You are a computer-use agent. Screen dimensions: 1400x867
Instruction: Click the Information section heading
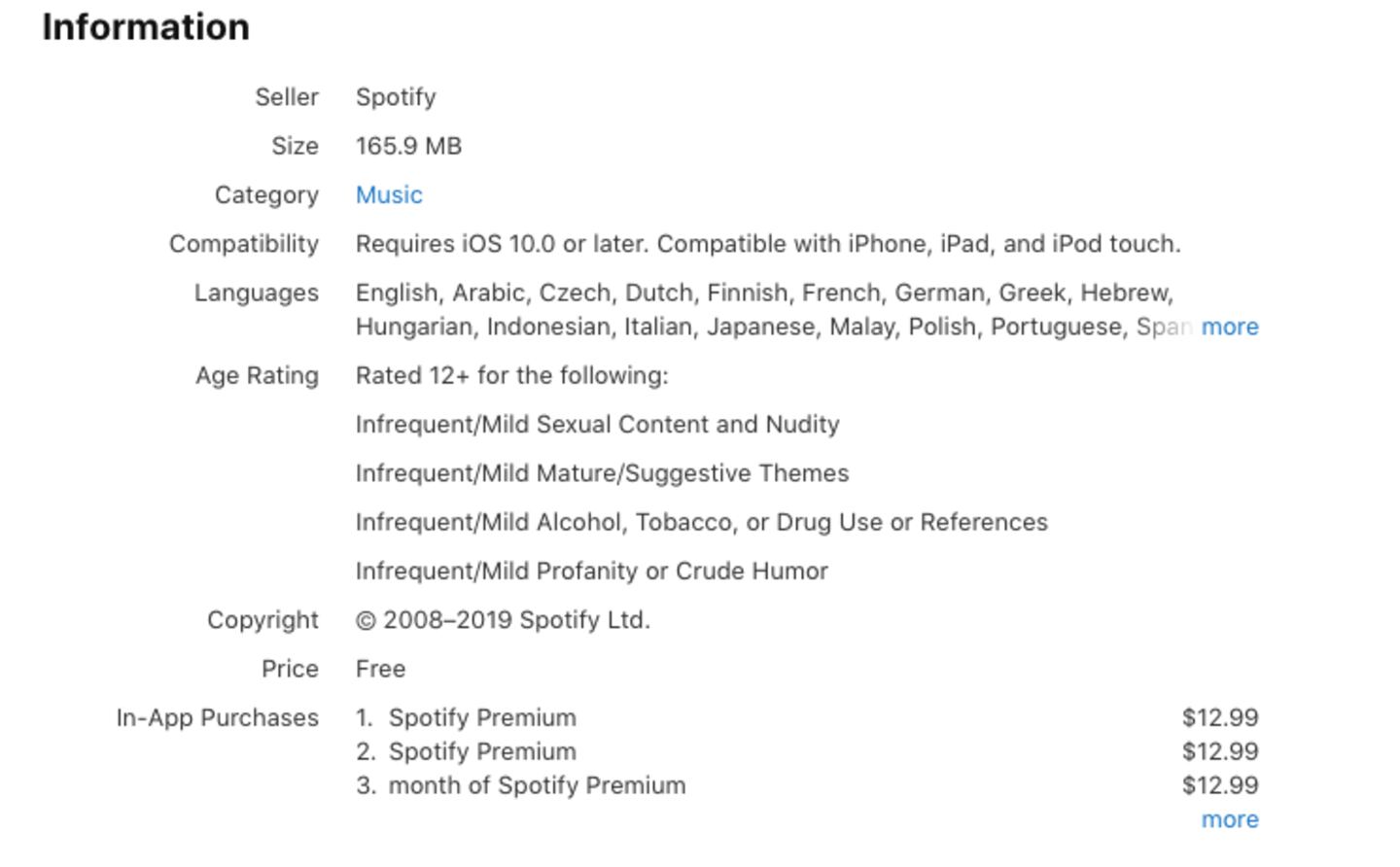[x=146, y=27]
